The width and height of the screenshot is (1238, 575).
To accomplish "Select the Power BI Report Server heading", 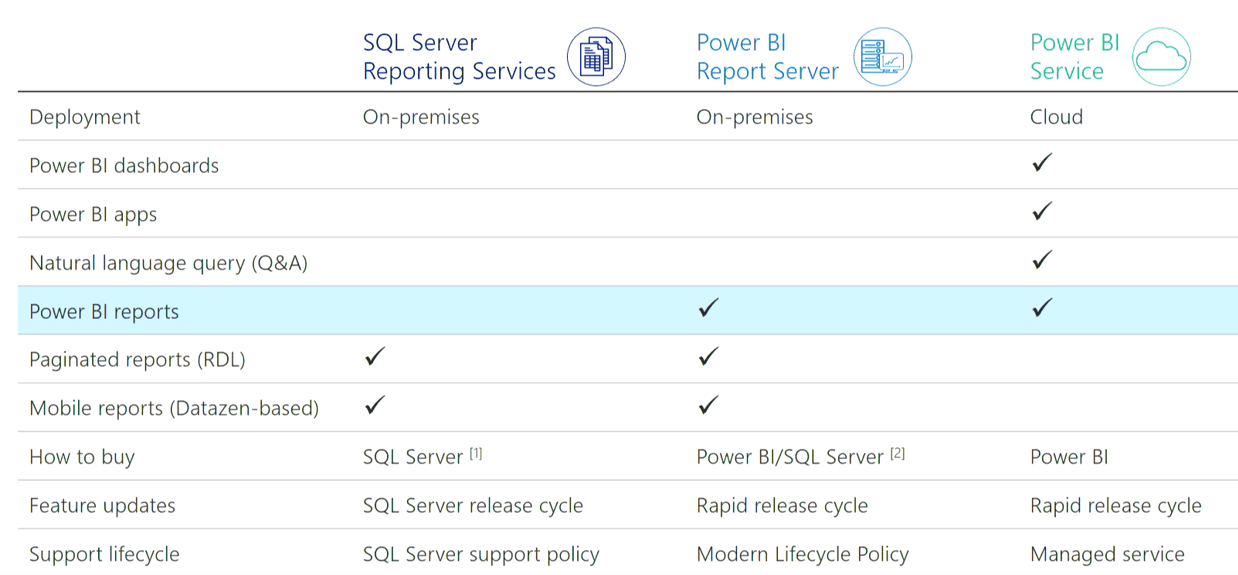I will click(x=767, y=57).
